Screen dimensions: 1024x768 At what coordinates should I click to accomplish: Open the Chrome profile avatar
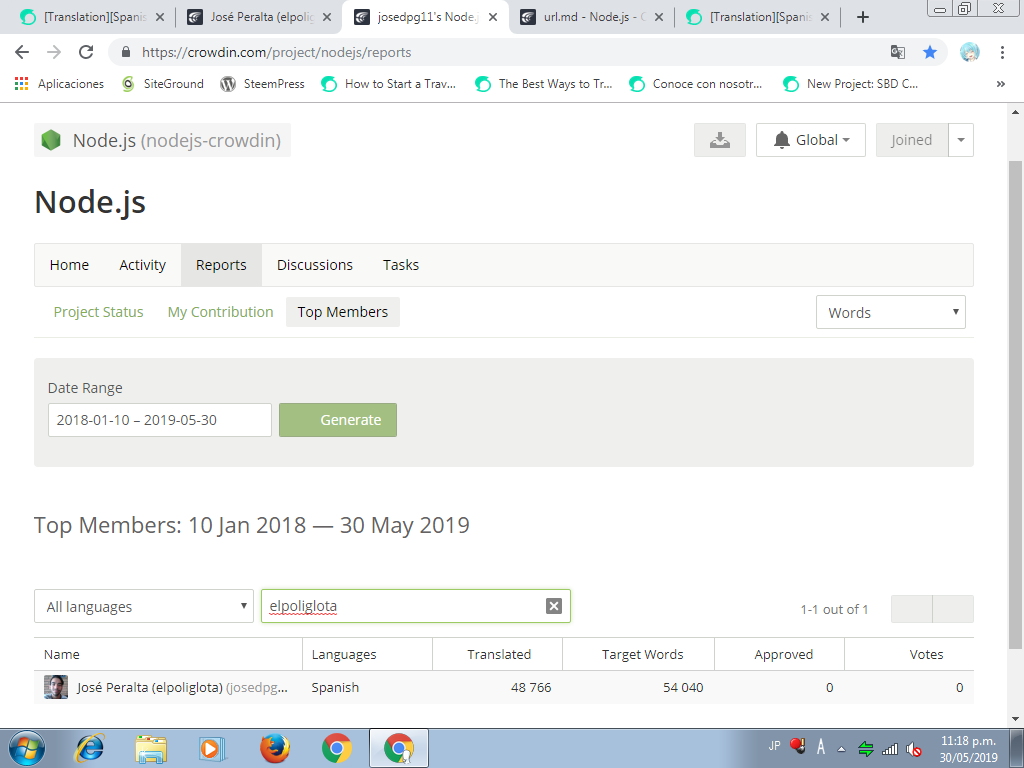tap(970, 52)
